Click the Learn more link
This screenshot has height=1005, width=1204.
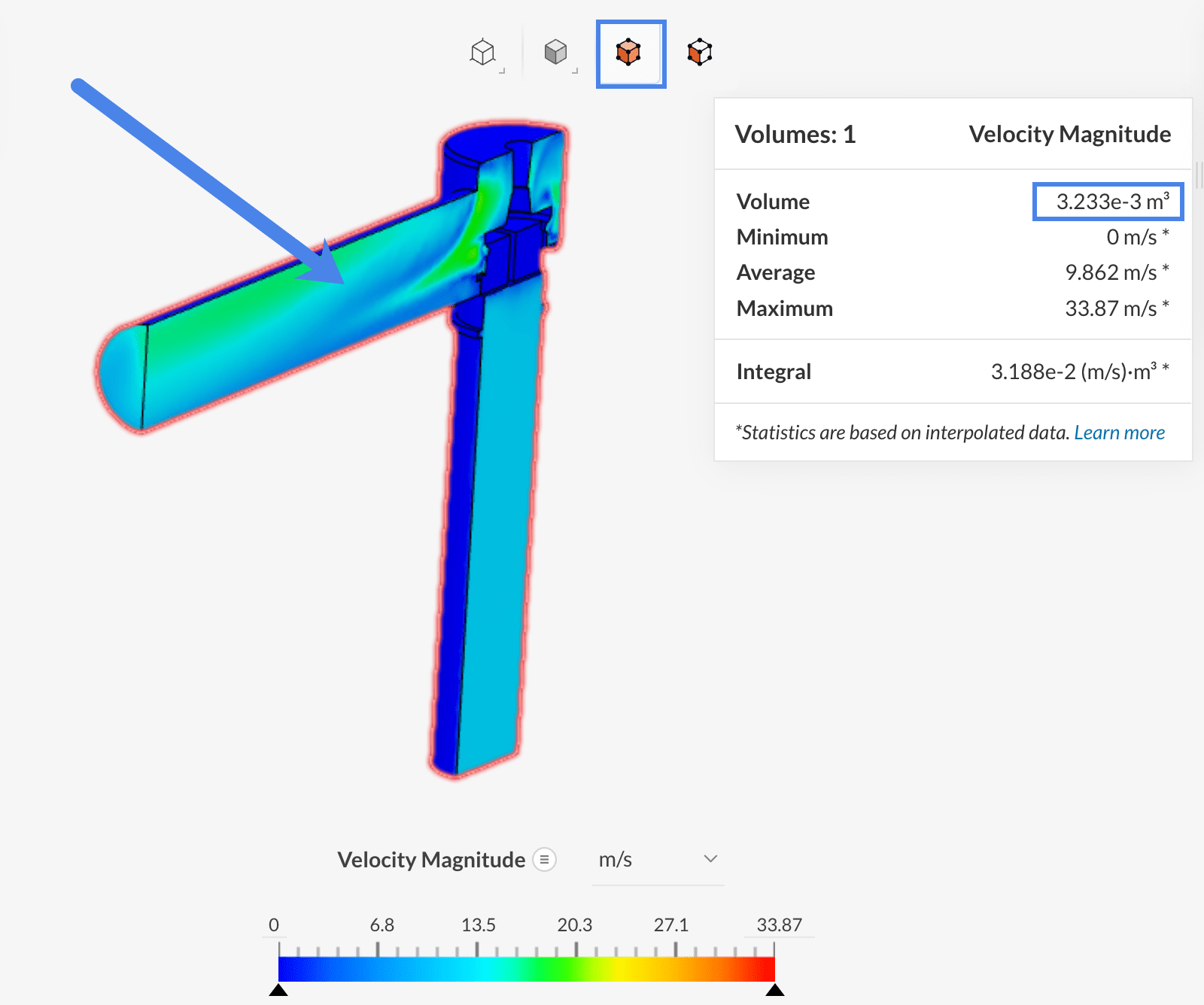(x=1119, y=433)
